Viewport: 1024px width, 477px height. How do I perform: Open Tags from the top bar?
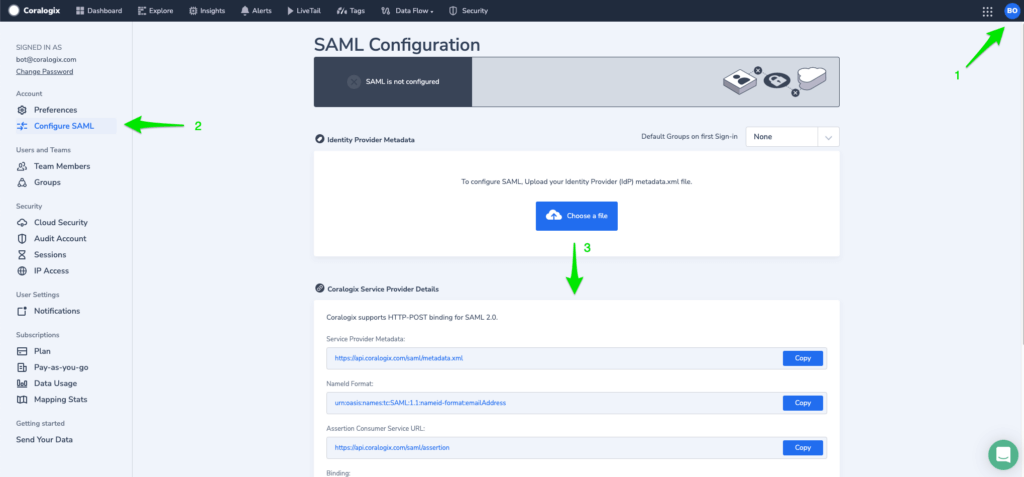pos(351,10)
